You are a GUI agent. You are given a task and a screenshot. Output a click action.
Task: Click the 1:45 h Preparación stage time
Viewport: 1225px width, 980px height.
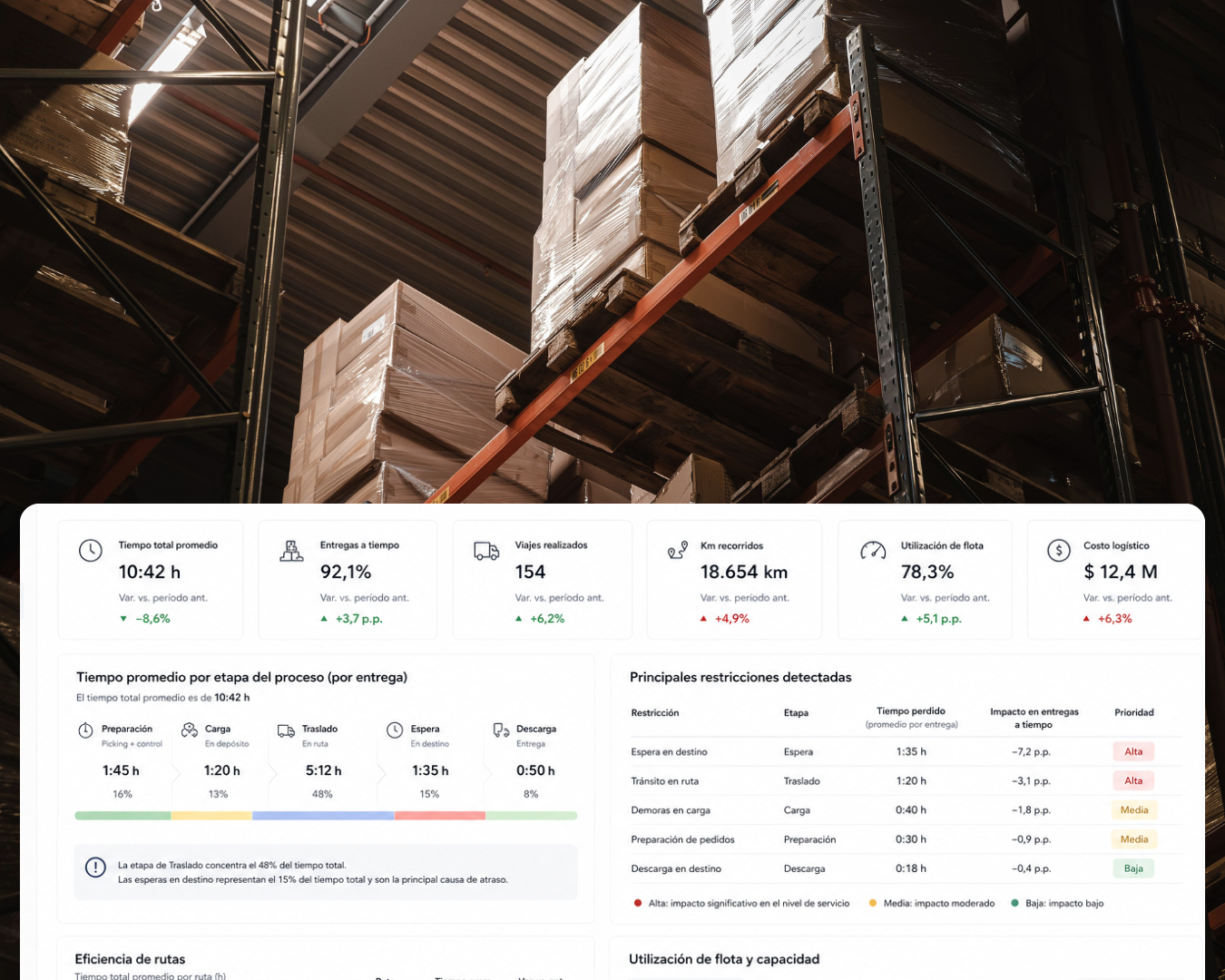pyautogui.click(x=121, y=770)
